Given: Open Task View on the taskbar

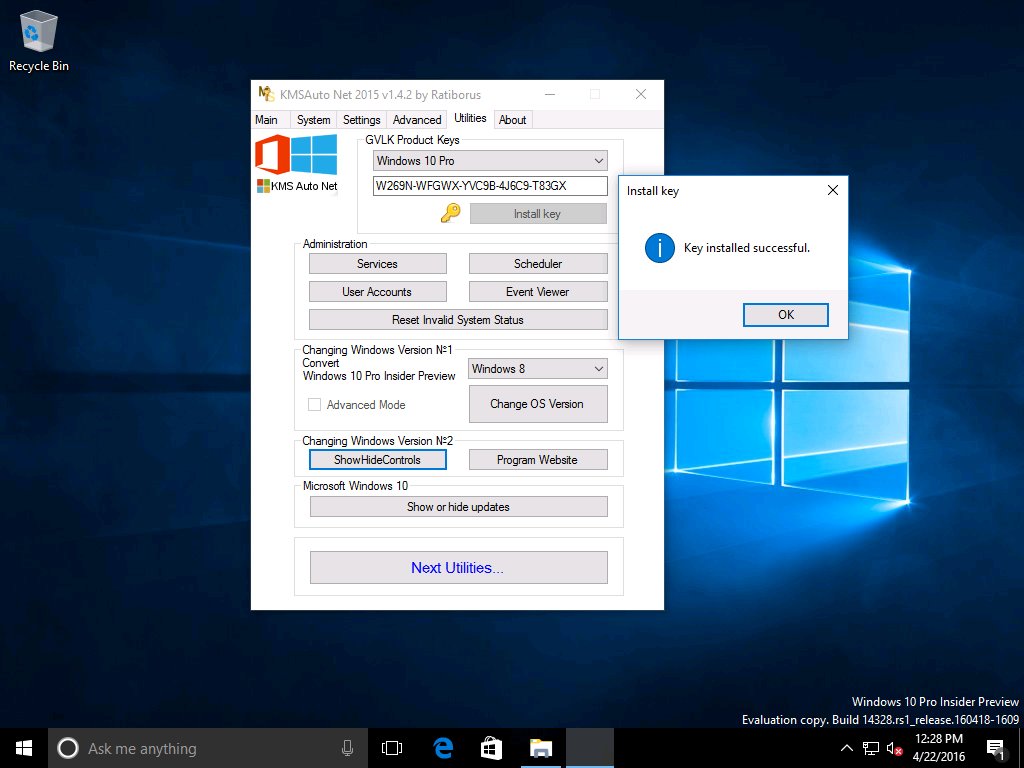Looking at the screenshot, I should [x=392, y=748].
